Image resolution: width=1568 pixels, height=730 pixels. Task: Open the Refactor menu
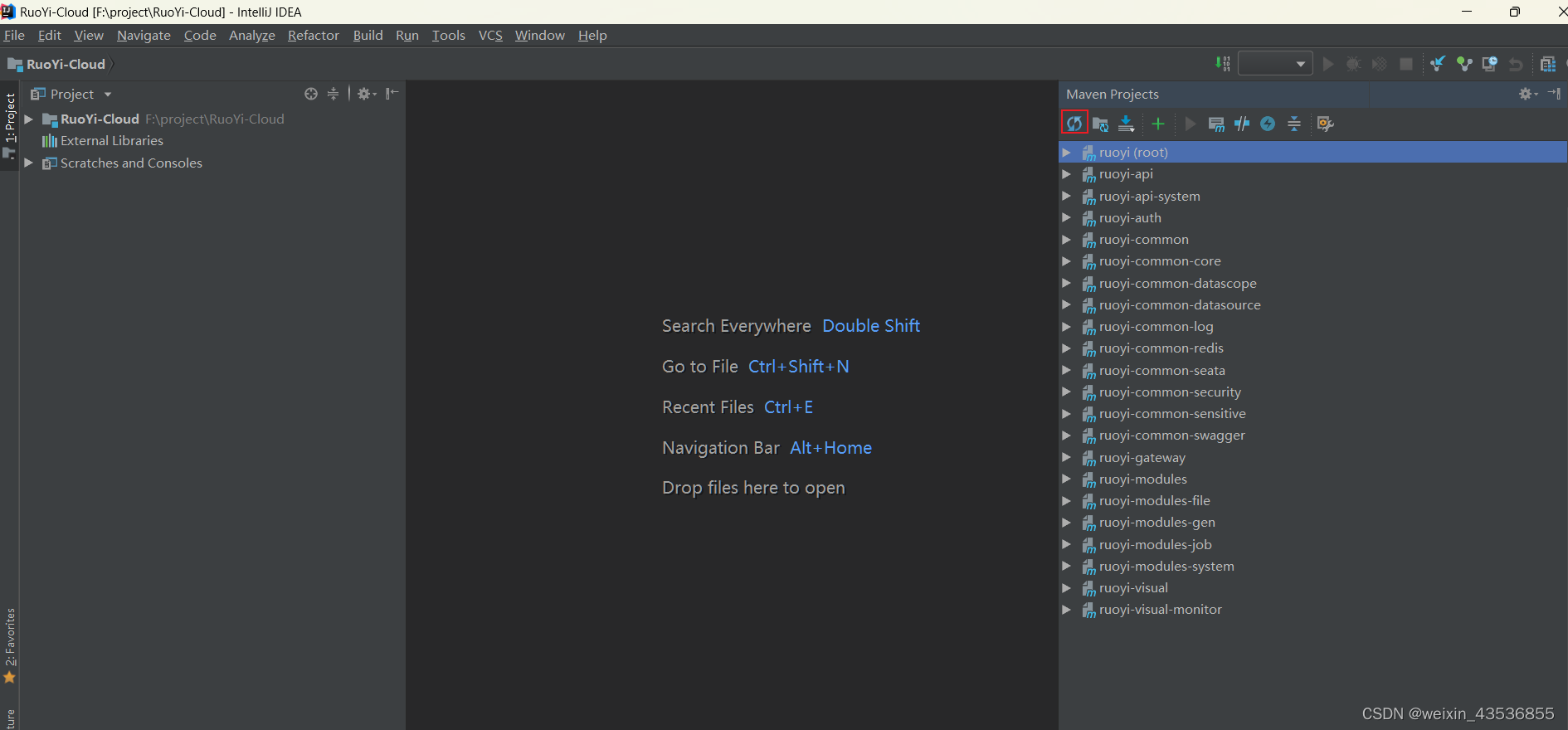[314, 35]
